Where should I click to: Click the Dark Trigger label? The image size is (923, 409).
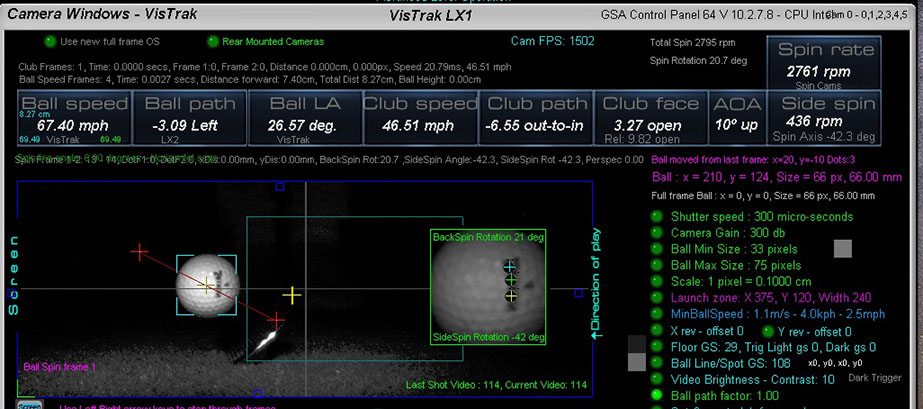click(x=874, y=378)
